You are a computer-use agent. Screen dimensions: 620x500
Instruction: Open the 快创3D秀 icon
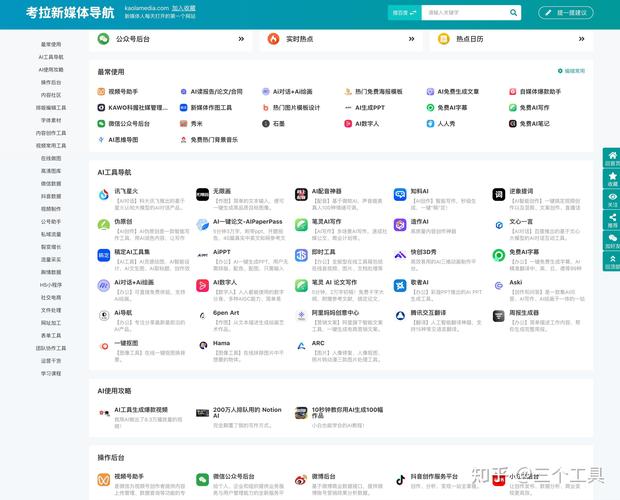coord(400,255)
